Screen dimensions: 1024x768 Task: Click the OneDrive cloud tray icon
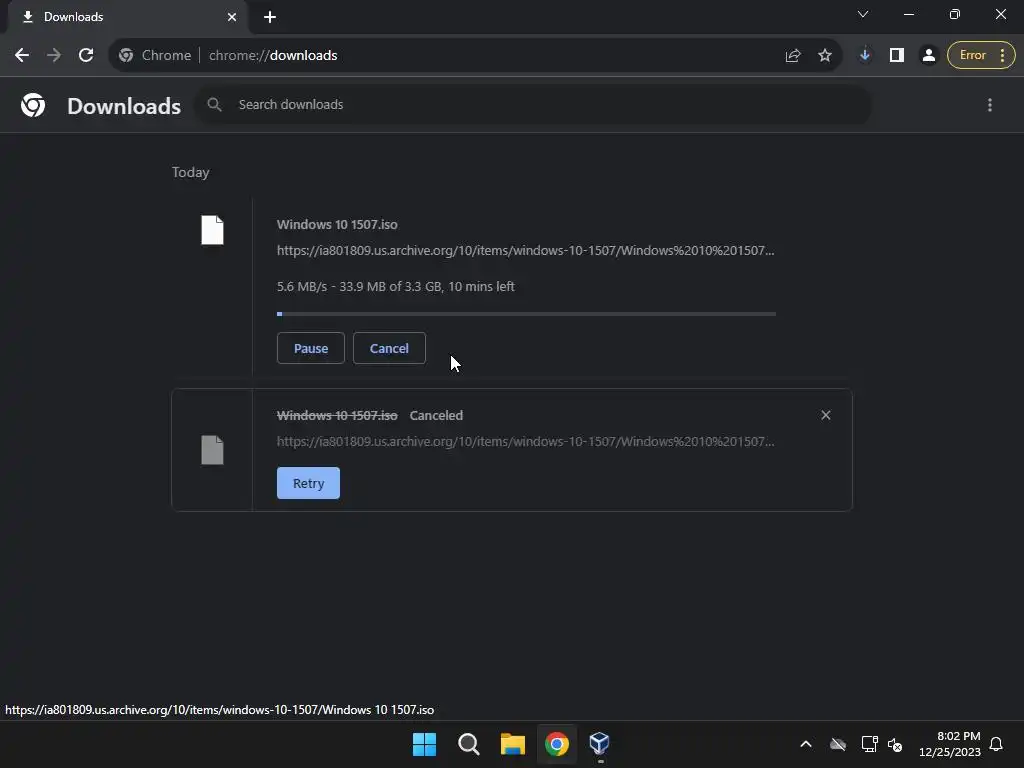click(838, 744)
